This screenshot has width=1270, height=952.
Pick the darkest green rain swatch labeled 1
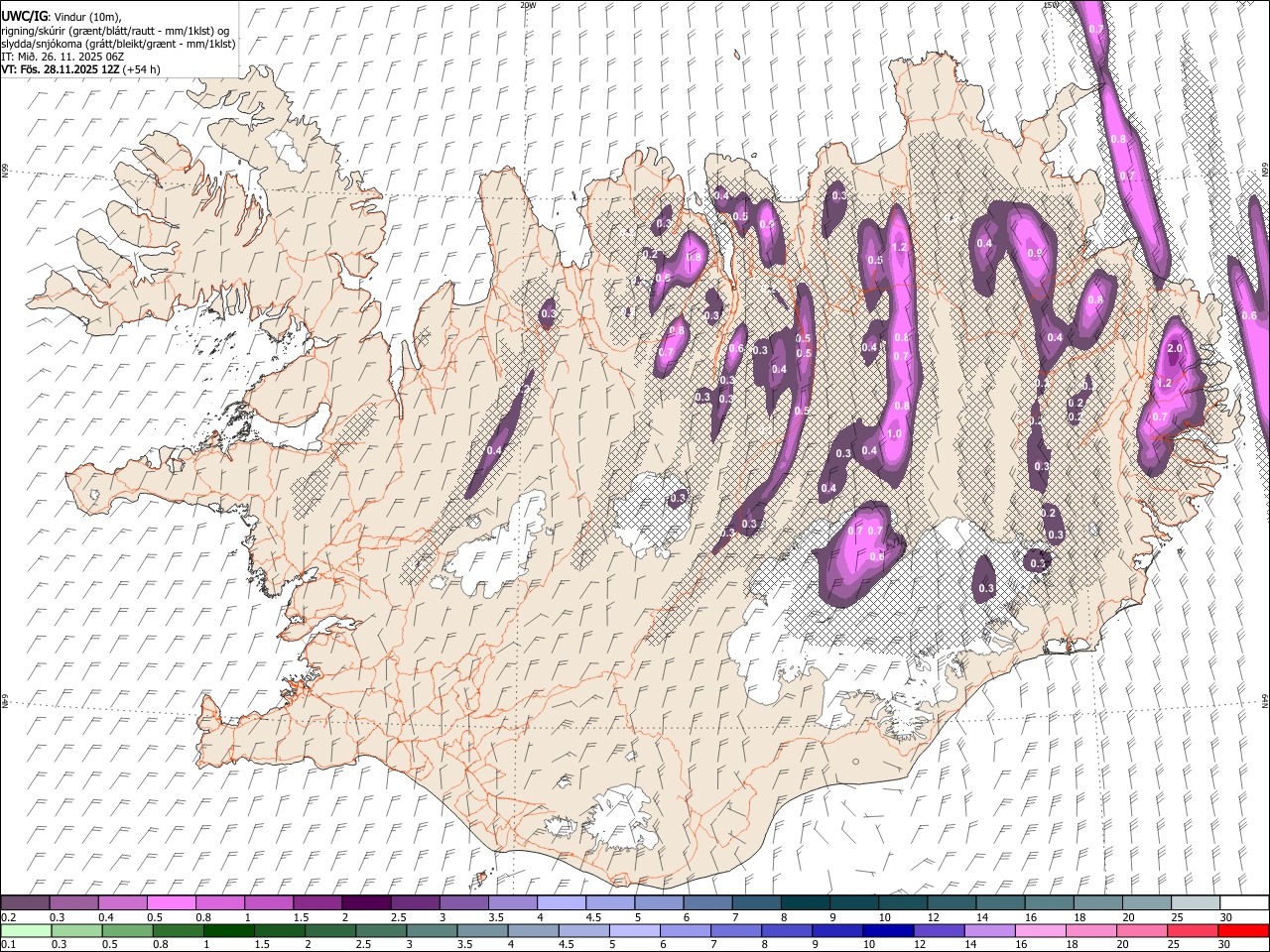click(229, 930)
